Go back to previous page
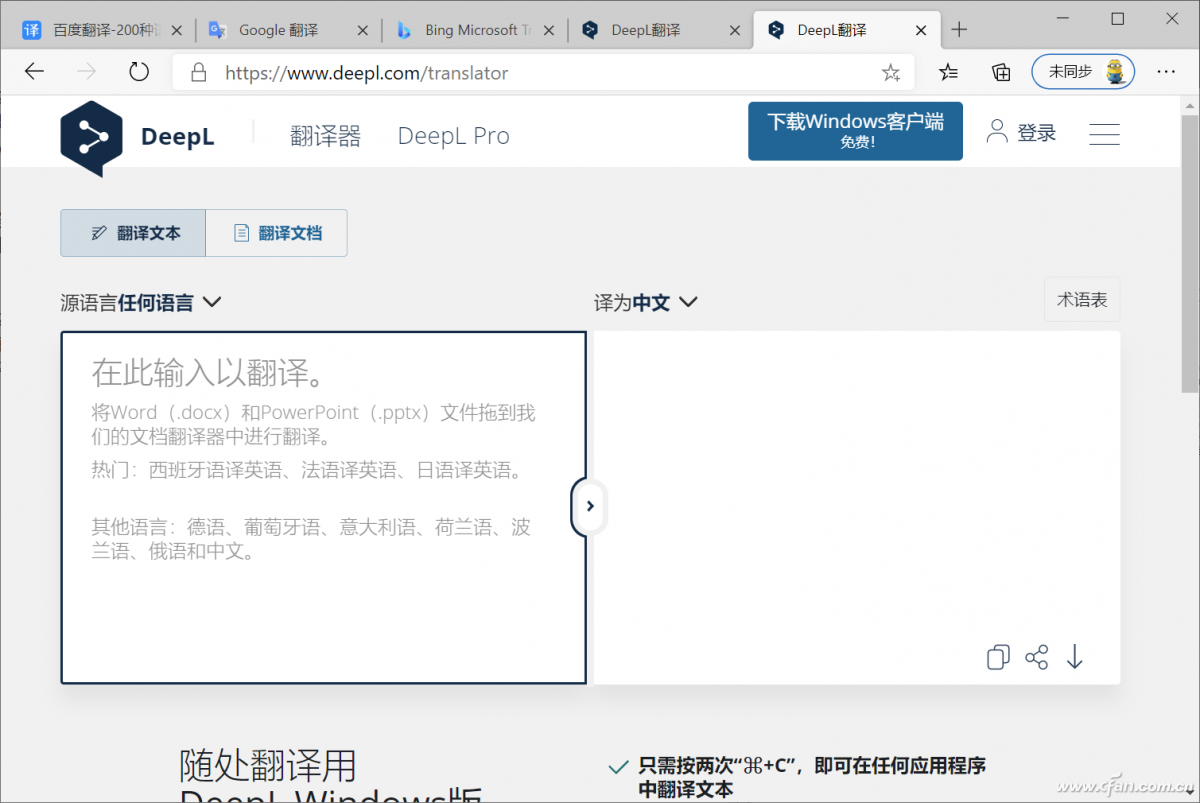This screenshot has width=1200, height=803. [35, 72]
